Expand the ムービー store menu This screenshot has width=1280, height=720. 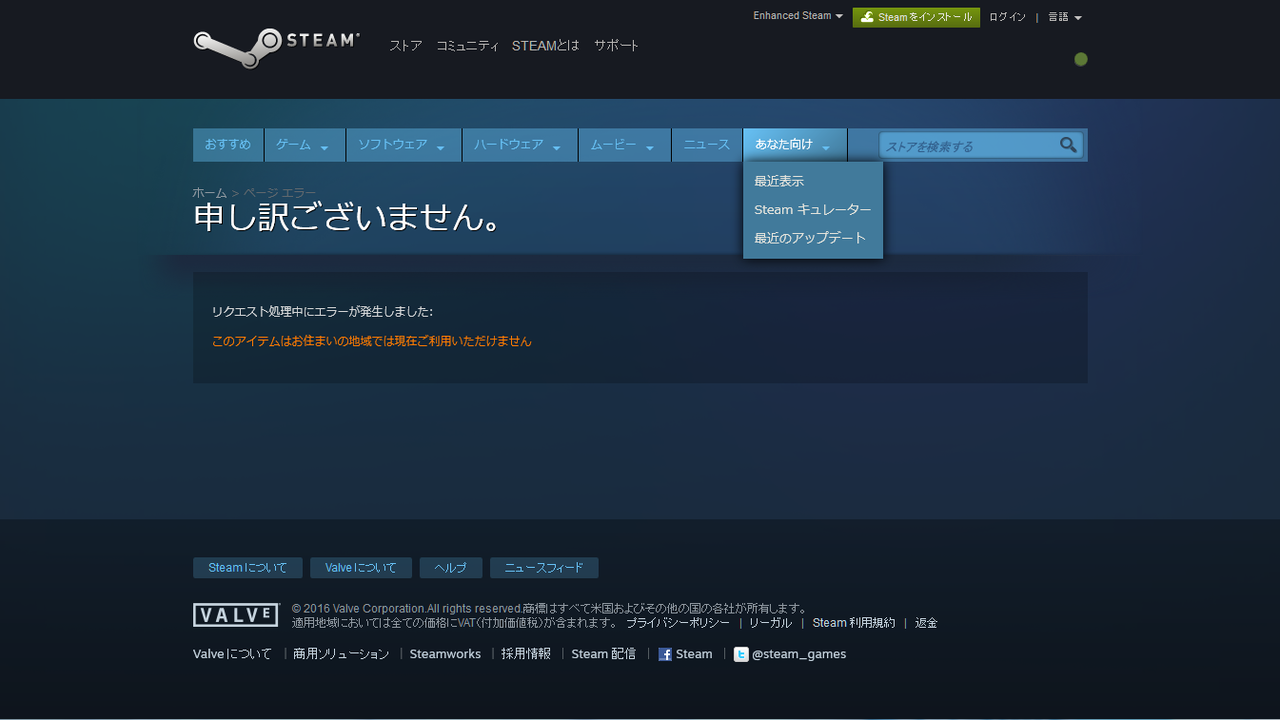pyautogui.click(x=624, y=145)
